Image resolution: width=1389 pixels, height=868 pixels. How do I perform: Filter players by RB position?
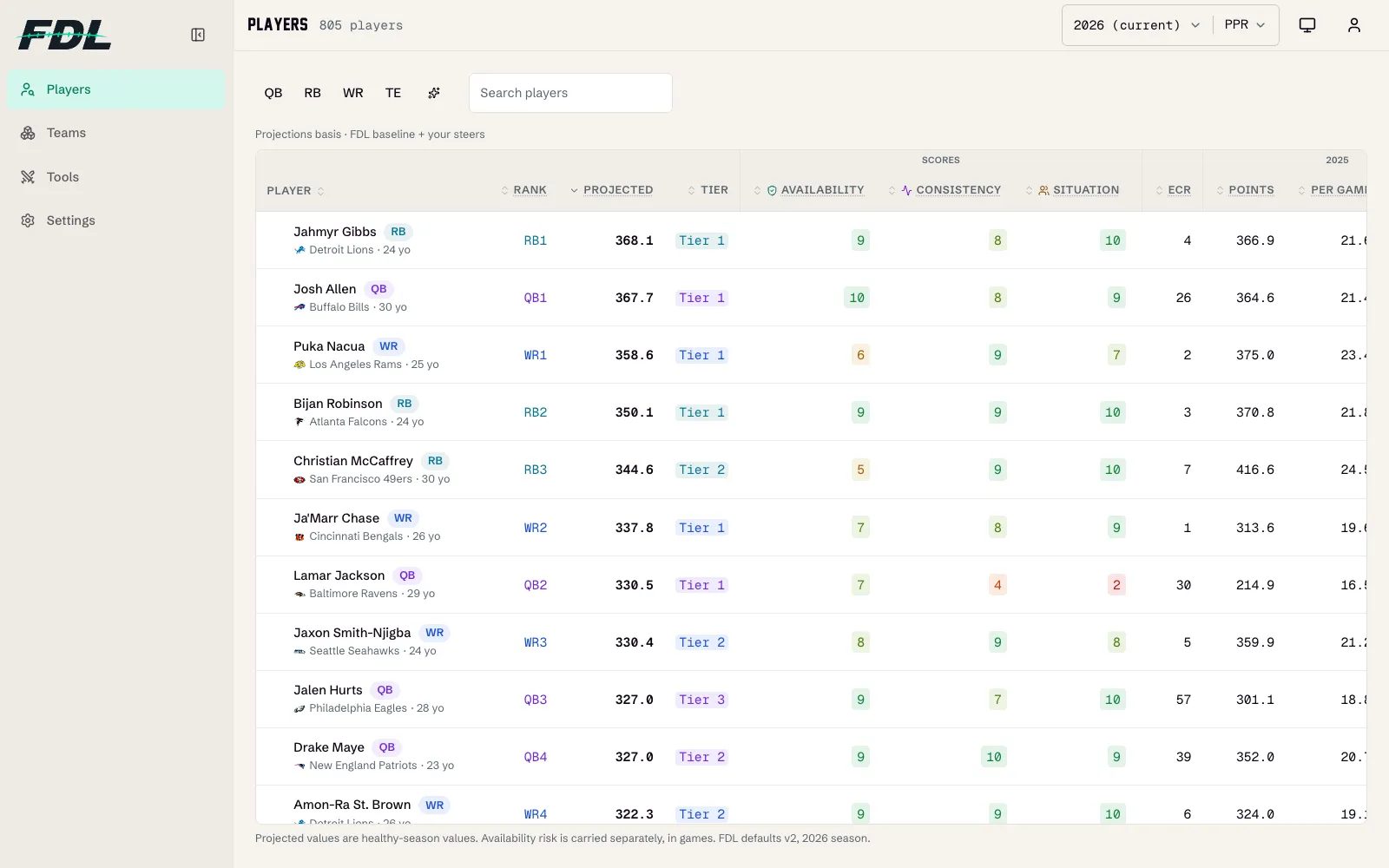click(313, 93)
